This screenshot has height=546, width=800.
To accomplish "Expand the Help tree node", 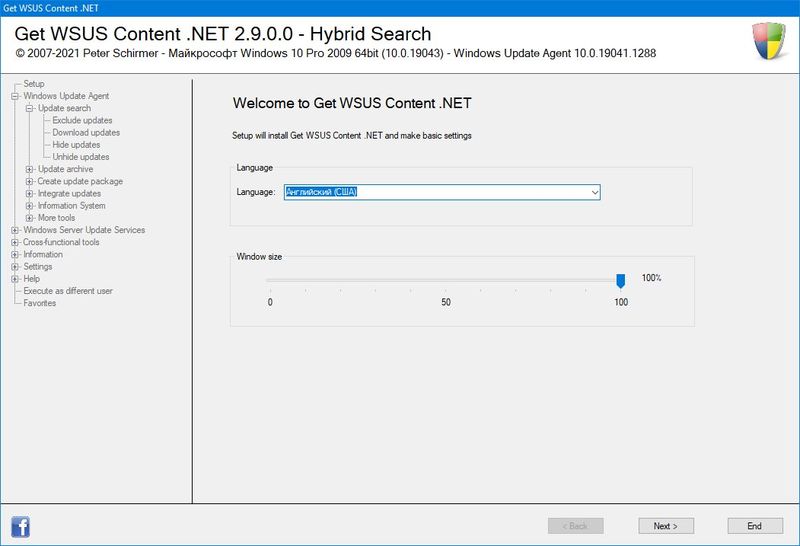I will [15, 279].
